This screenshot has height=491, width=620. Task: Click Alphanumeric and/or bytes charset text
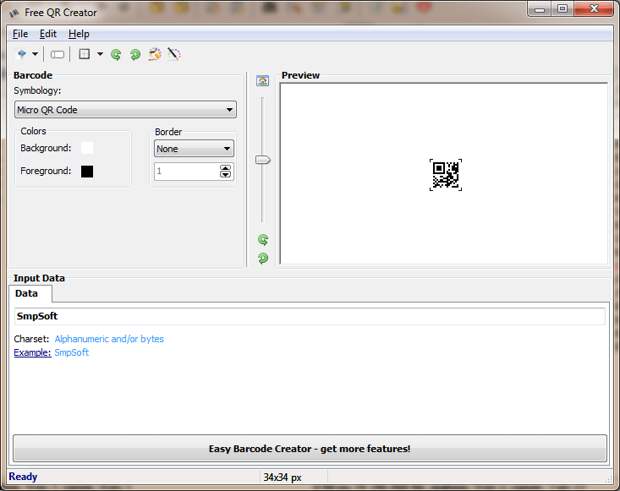pos(109,339)
